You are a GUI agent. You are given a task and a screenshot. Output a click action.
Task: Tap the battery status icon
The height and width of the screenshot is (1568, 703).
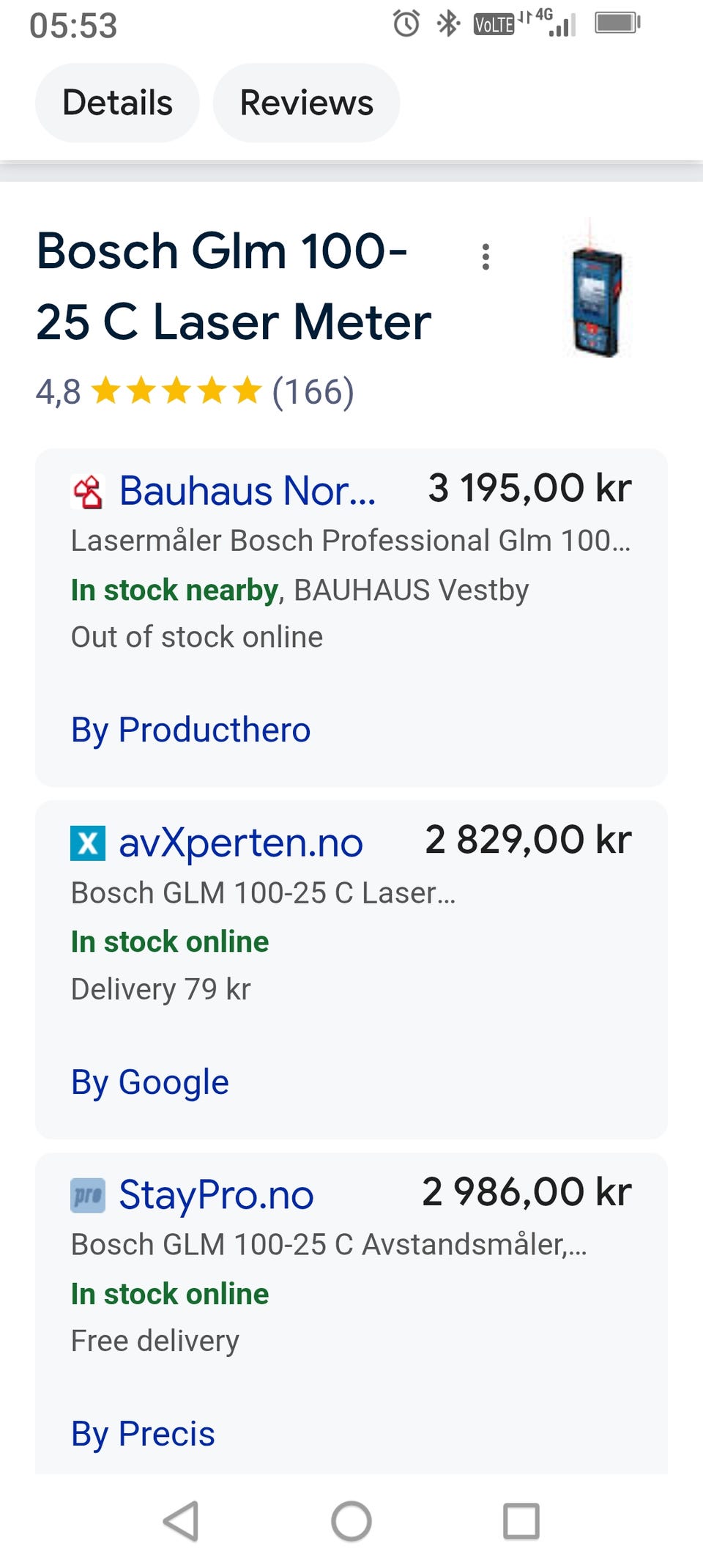(618, 23)
